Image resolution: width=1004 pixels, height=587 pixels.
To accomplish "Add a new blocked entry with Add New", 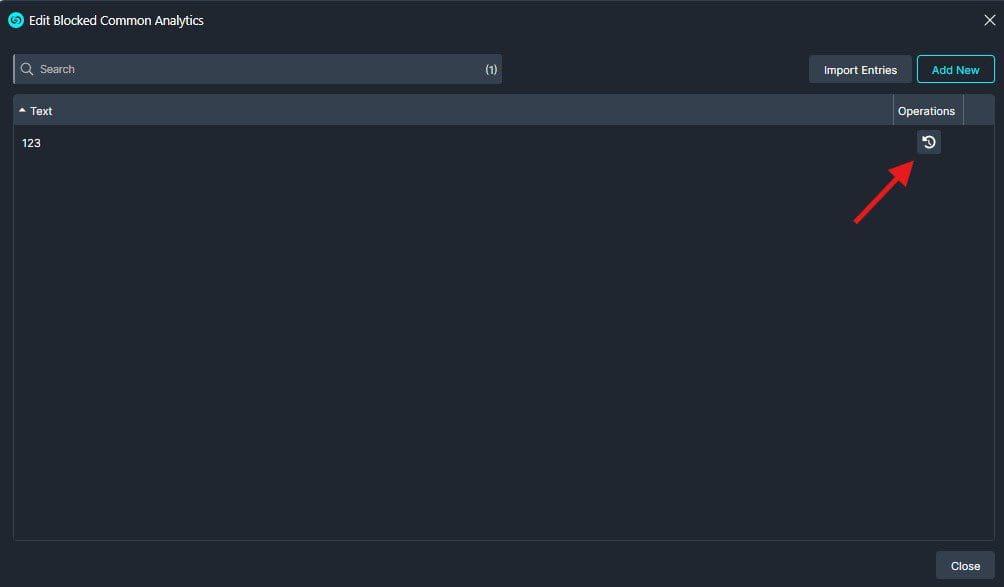I will point(955,70).
